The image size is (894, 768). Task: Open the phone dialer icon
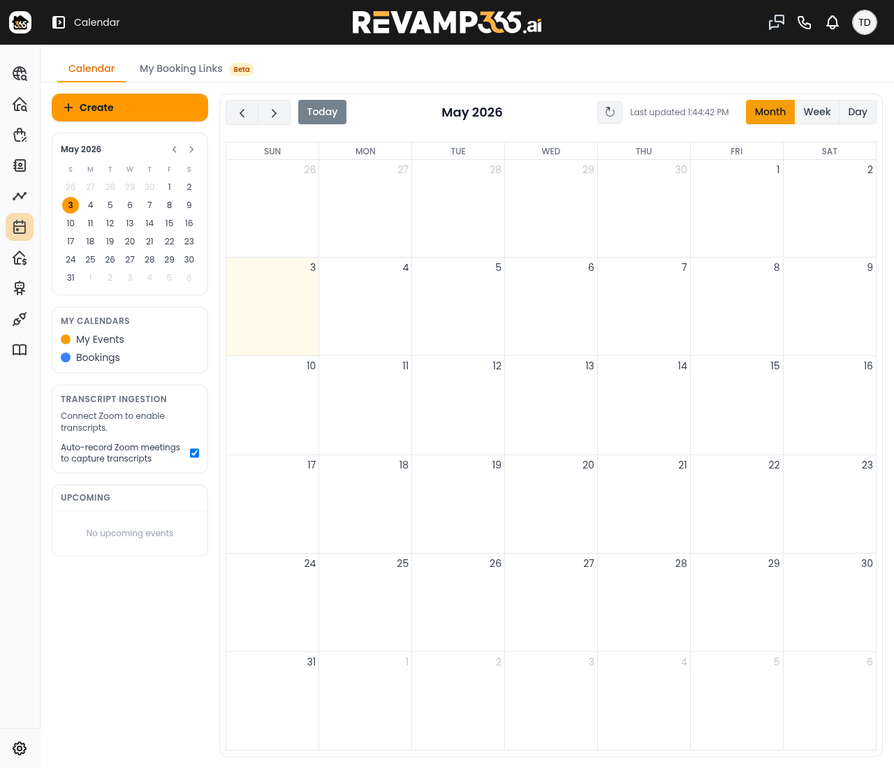pos(804,22)
